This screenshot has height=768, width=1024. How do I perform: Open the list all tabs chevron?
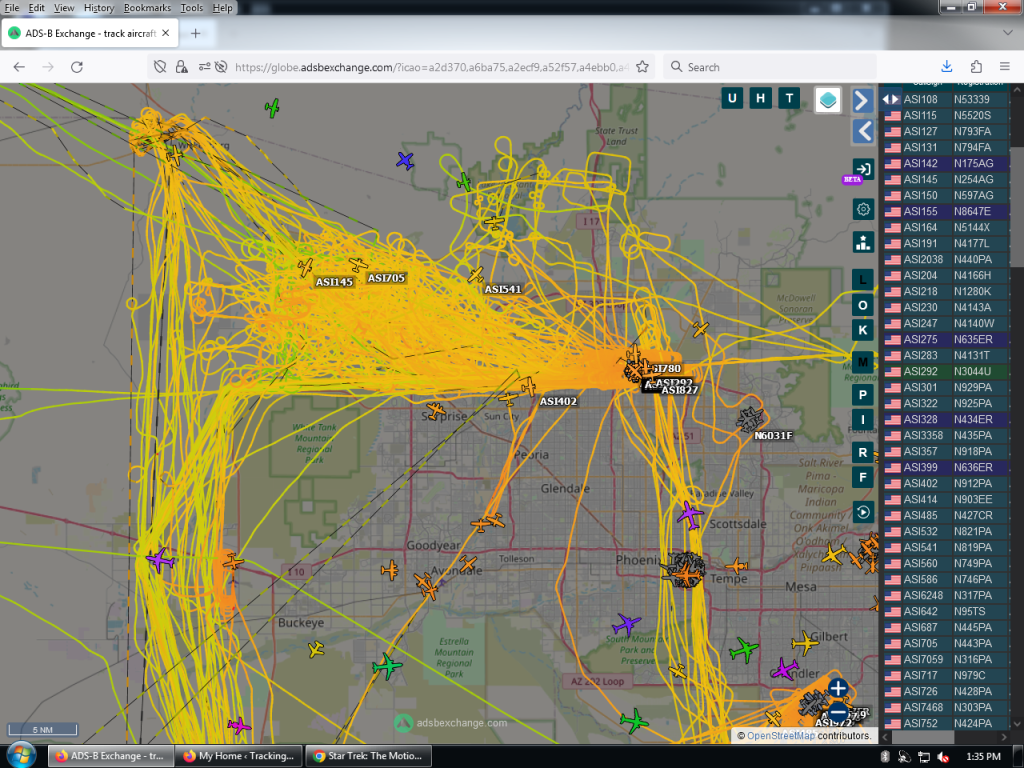click(x=1007, y=32)
